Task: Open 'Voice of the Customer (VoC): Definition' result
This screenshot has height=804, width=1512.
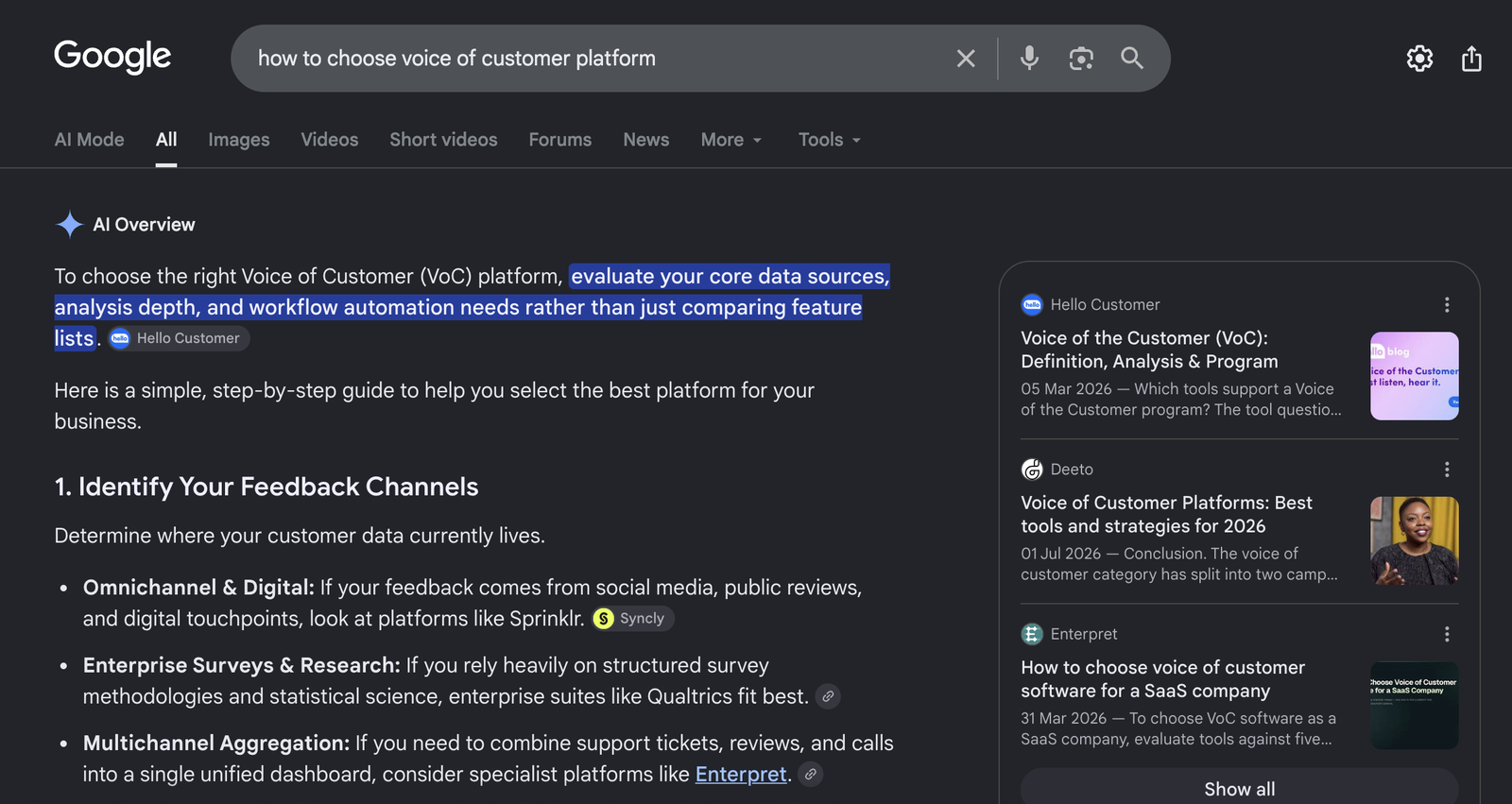Action: tap(1149, 350)
